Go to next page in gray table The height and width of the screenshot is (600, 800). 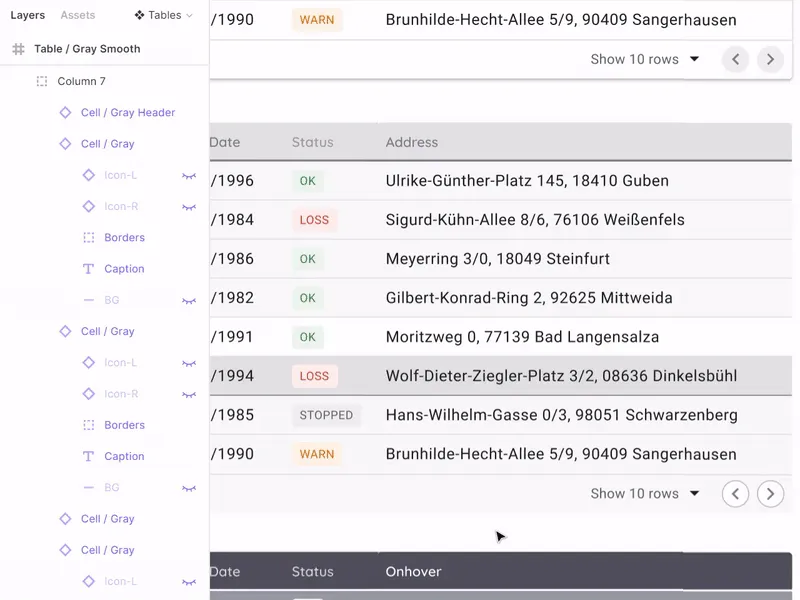pyautogui.click(x=770, y=494)
